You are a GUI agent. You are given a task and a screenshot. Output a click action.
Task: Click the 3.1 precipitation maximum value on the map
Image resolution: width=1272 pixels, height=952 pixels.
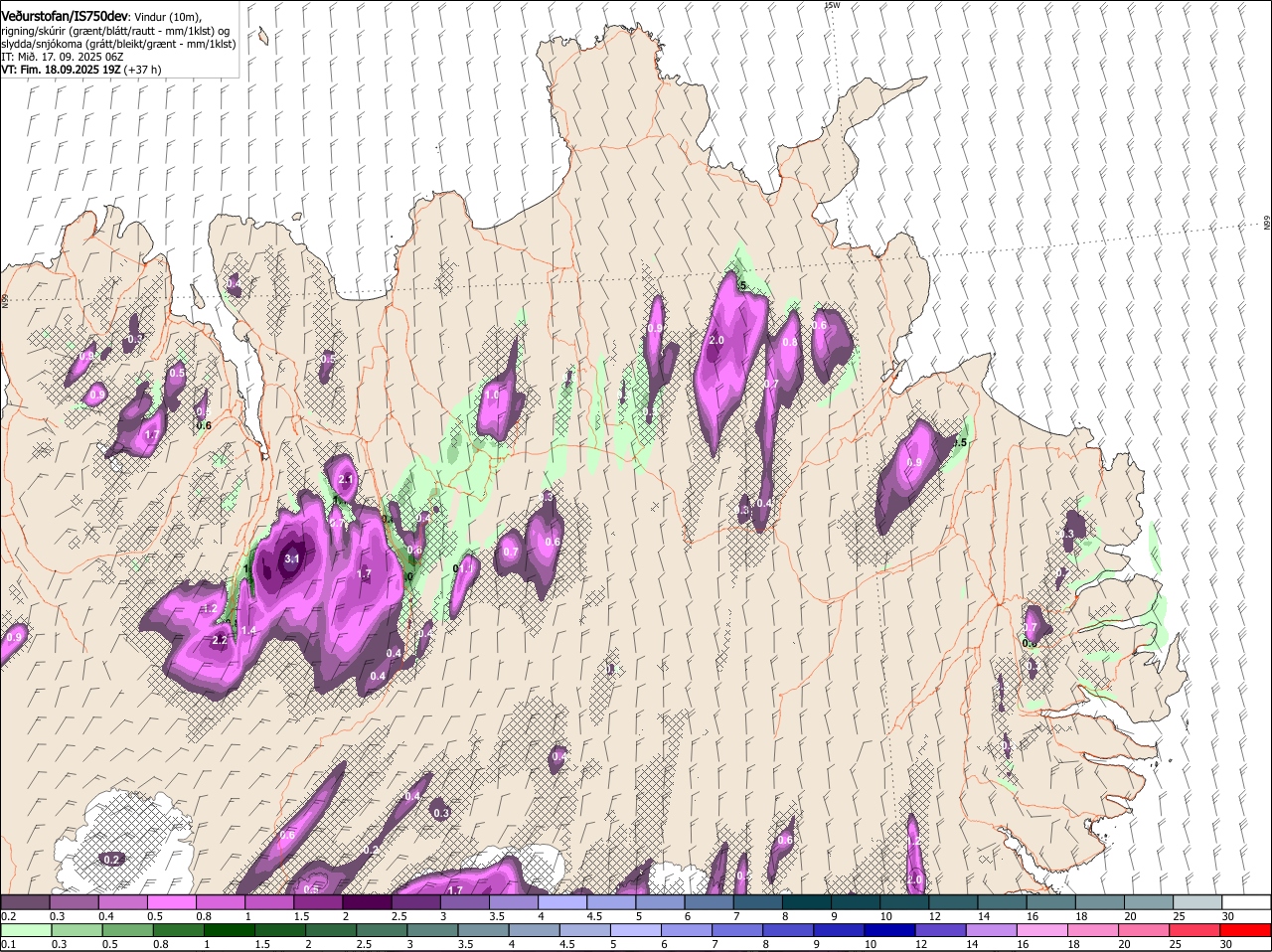291,559
